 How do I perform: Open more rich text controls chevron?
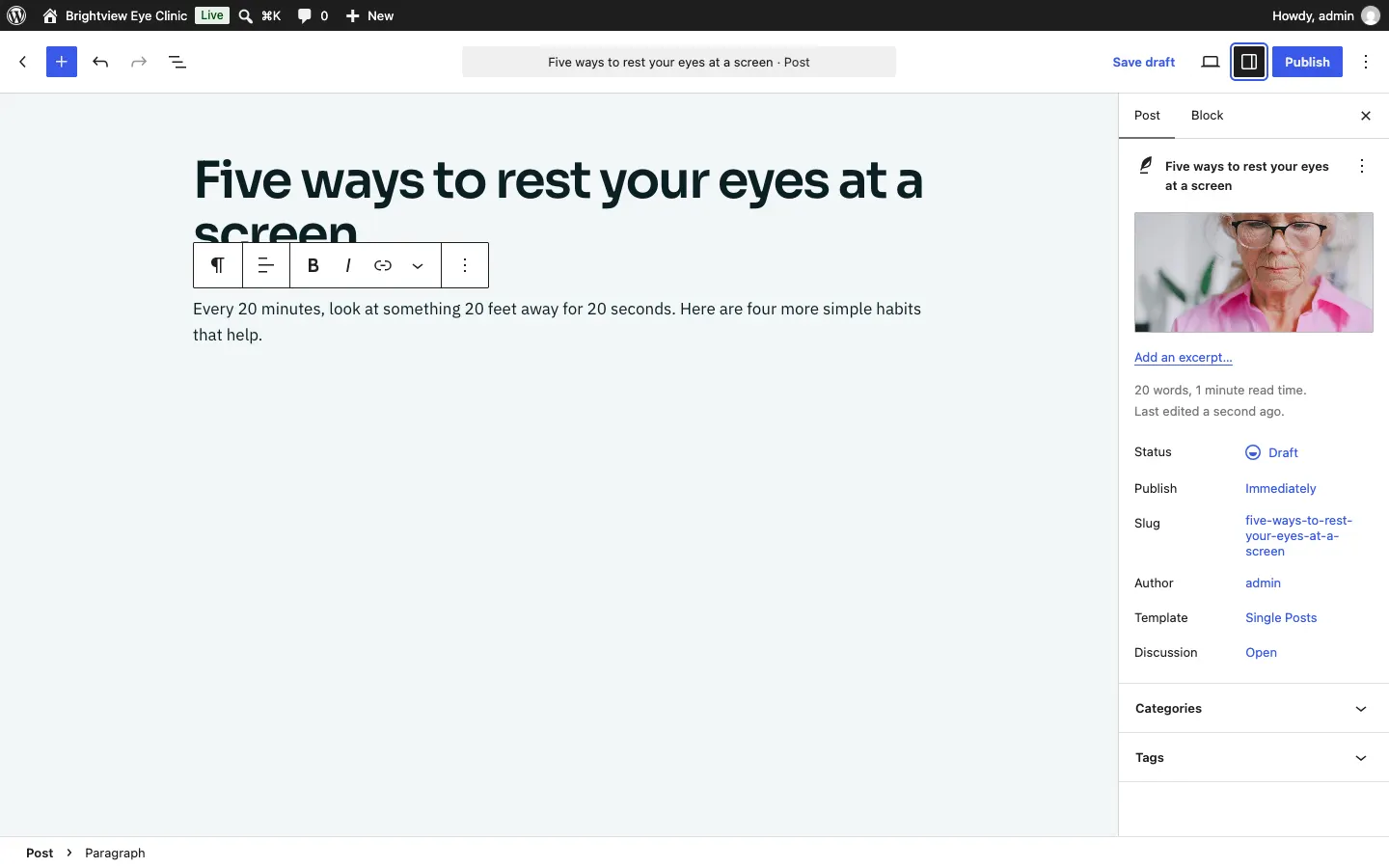(x=418, y=265)
